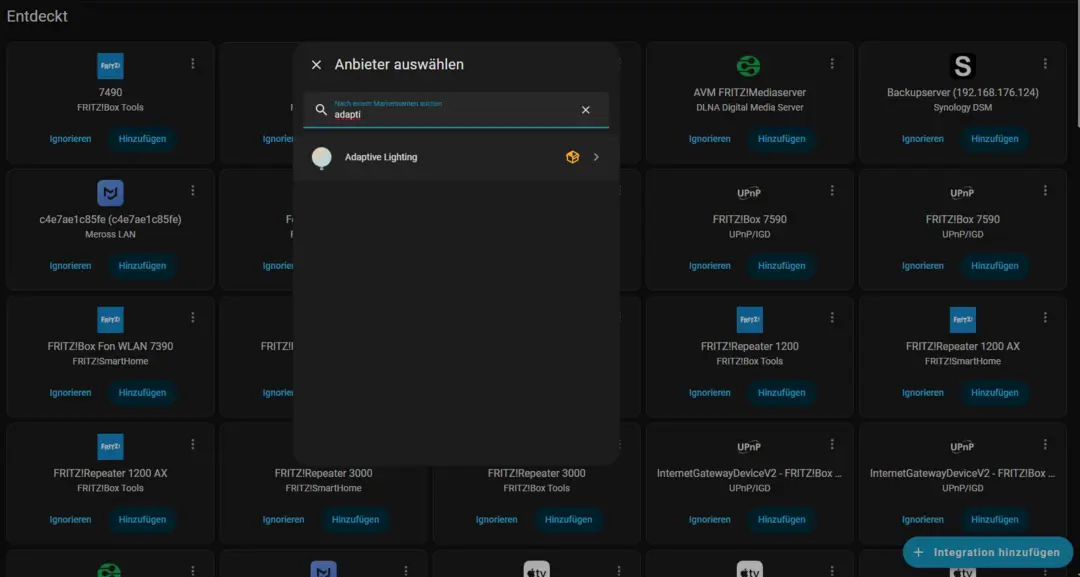Clear the search text with the X icon
The width and height of the screenshot is (1080, 577).
click(585, 110)
